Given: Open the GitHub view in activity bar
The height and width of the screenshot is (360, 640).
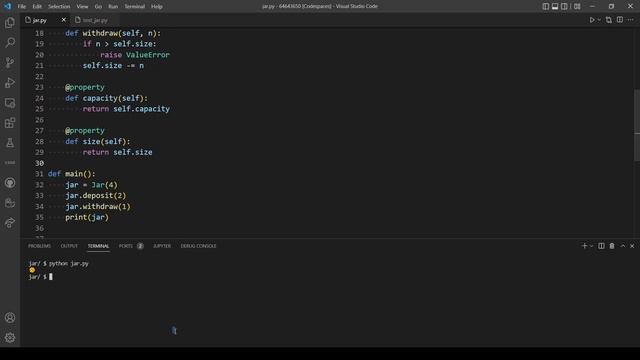Looking at the screenshot, I should [10, 183].
